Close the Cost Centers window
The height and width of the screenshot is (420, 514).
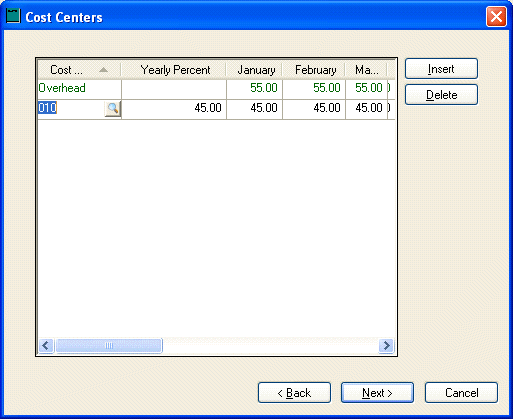pyautogui.click(x=496, y=16)
